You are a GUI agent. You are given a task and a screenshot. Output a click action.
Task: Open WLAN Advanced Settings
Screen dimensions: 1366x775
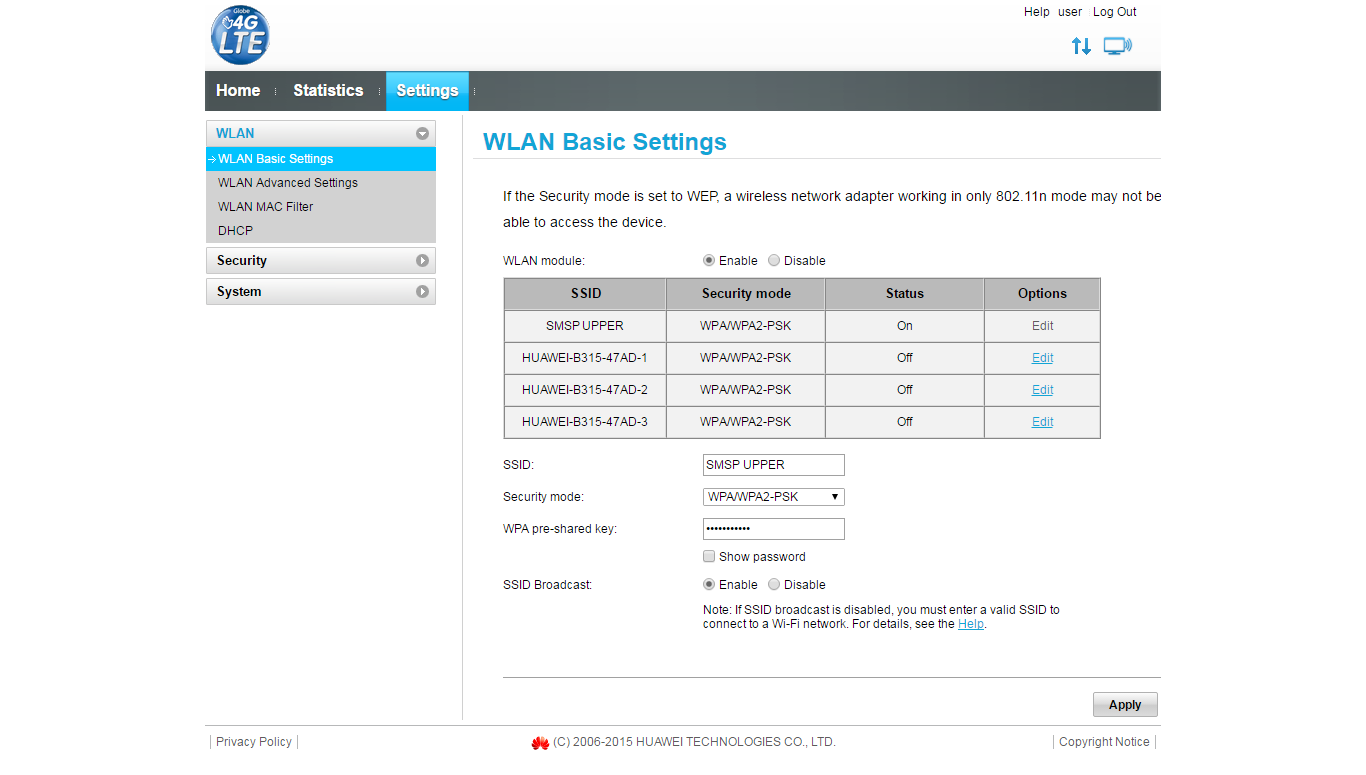287,182
